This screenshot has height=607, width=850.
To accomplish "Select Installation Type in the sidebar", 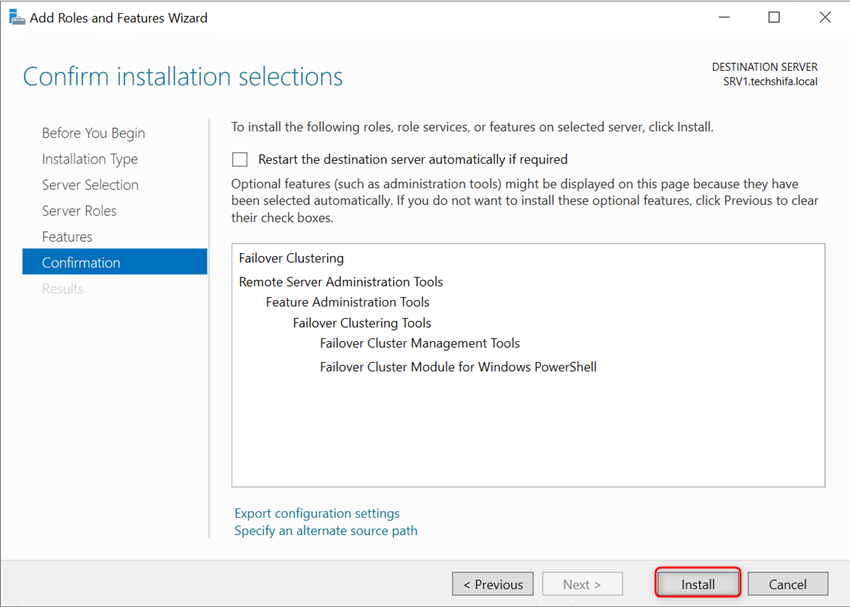I will 90,158.
